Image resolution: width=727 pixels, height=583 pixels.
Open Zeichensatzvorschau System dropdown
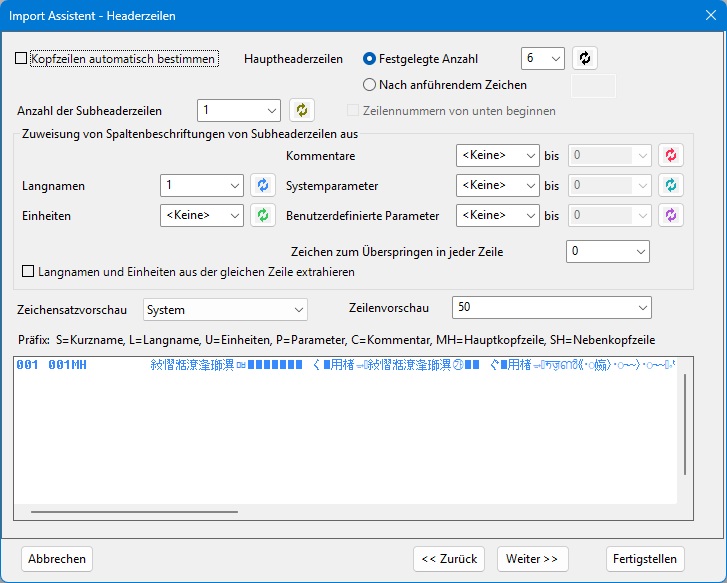tap(225, 310)
